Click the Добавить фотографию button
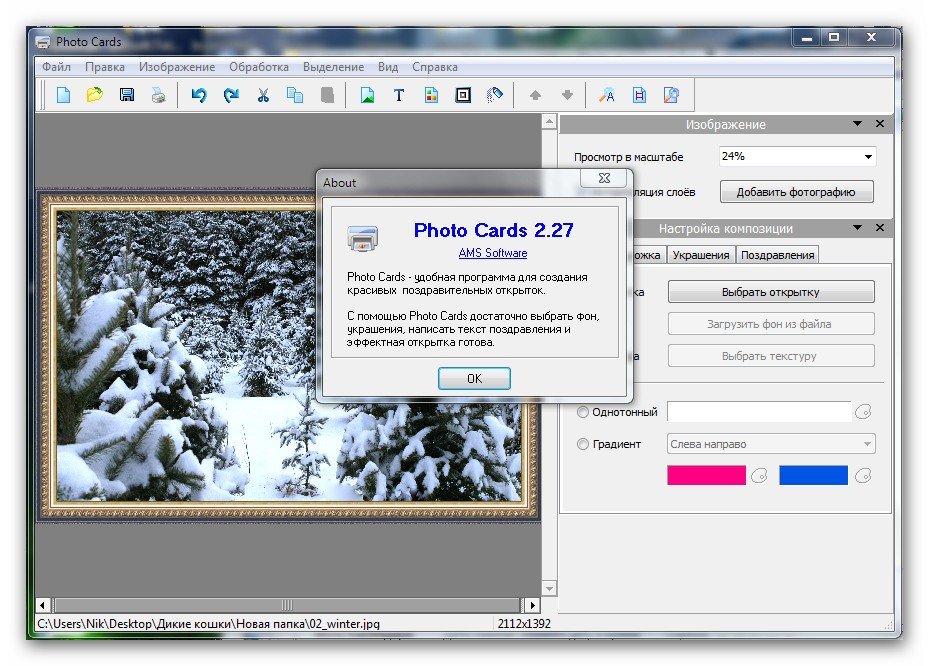This screenshot has height=666, width=929. pyautogui.click(x=797, y=192)
